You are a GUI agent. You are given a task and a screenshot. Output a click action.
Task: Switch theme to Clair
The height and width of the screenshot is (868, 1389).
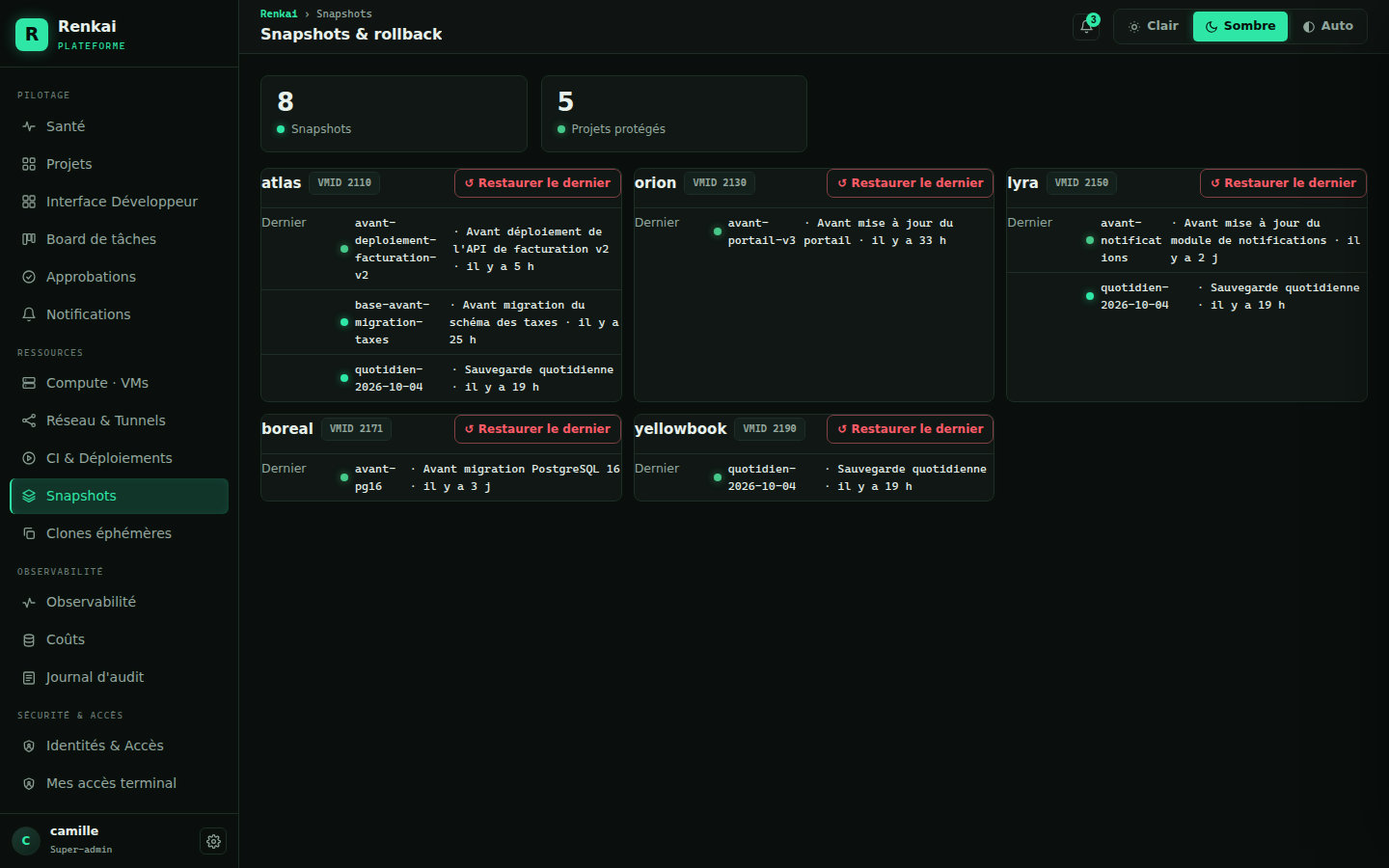[x=1154, y=26]
